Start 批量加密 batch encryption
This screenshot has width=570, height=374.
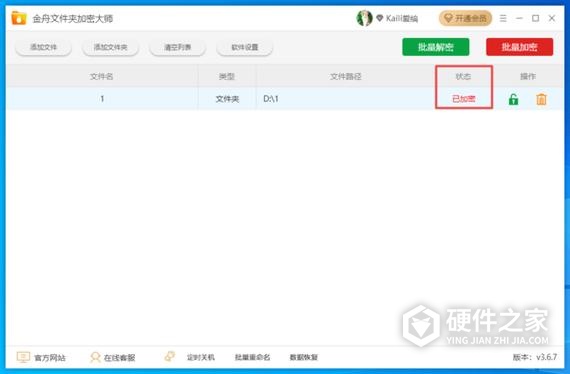coord(519,47)
